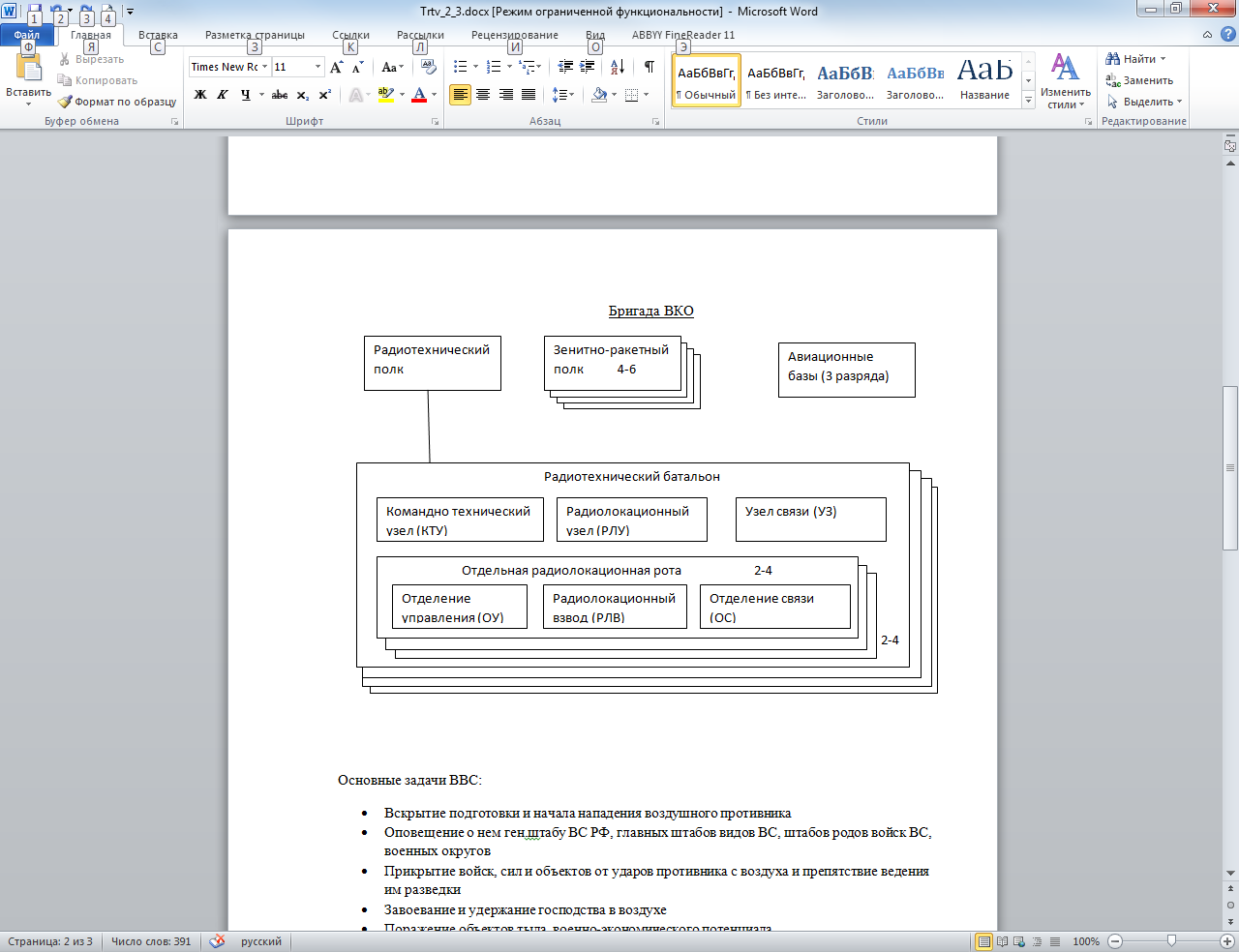Viewport: 1239px width, 952px height.
Task: Click Формат по образцу format painter
Action: 116,102
